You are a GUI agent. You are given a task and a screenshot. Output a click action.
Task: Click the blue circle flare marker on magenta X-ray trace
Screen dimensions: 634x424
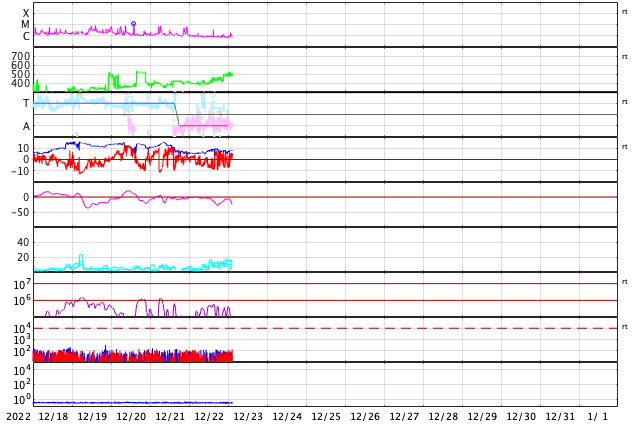pos(133,23)
